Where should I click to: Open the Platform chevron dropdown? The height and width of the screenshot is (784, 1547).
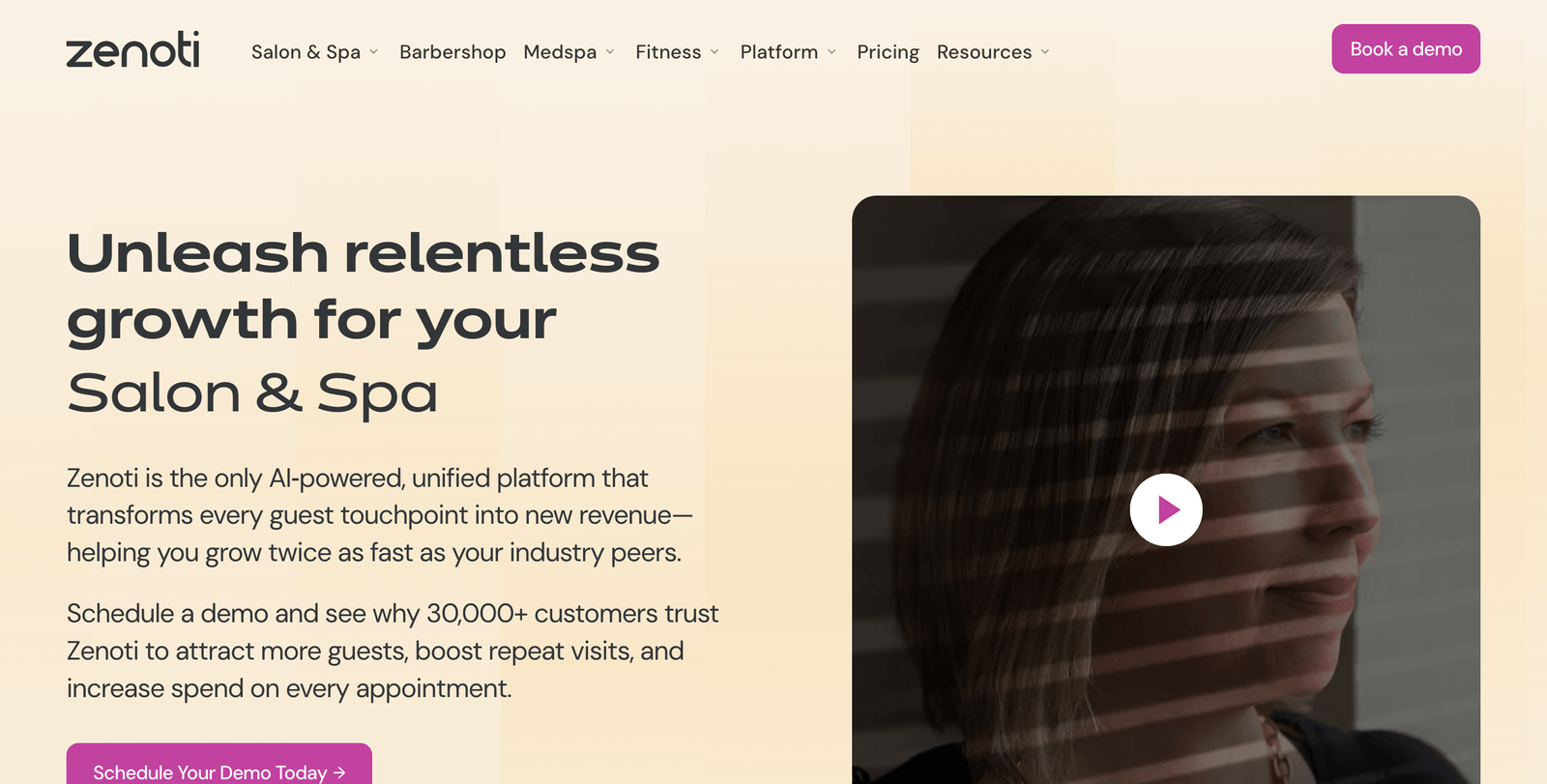tap(832, 52)
